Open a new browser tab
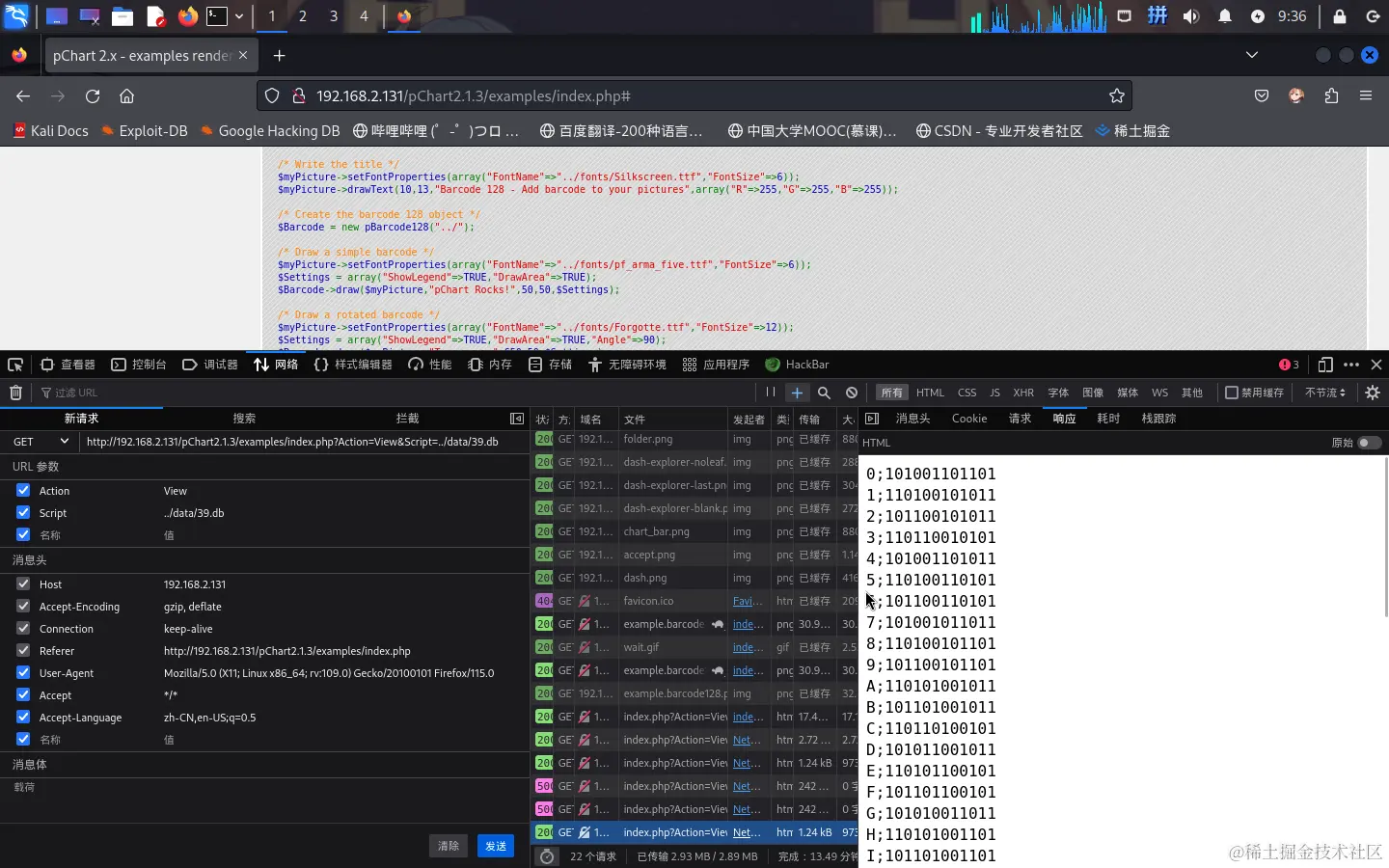 (279, 56)
